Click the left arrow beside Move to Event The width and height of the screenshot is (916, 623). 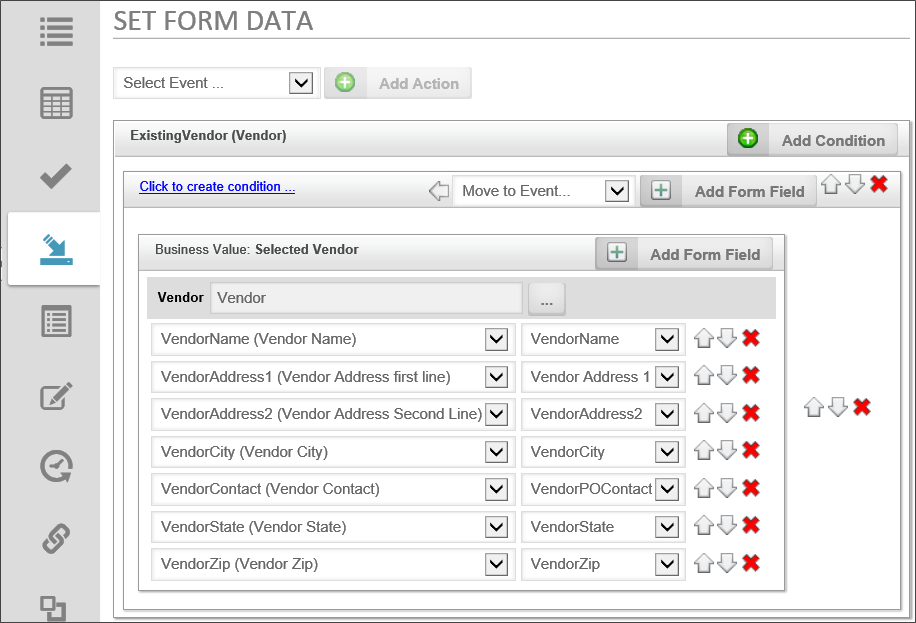pyautogui.click(x=438, y=191)
